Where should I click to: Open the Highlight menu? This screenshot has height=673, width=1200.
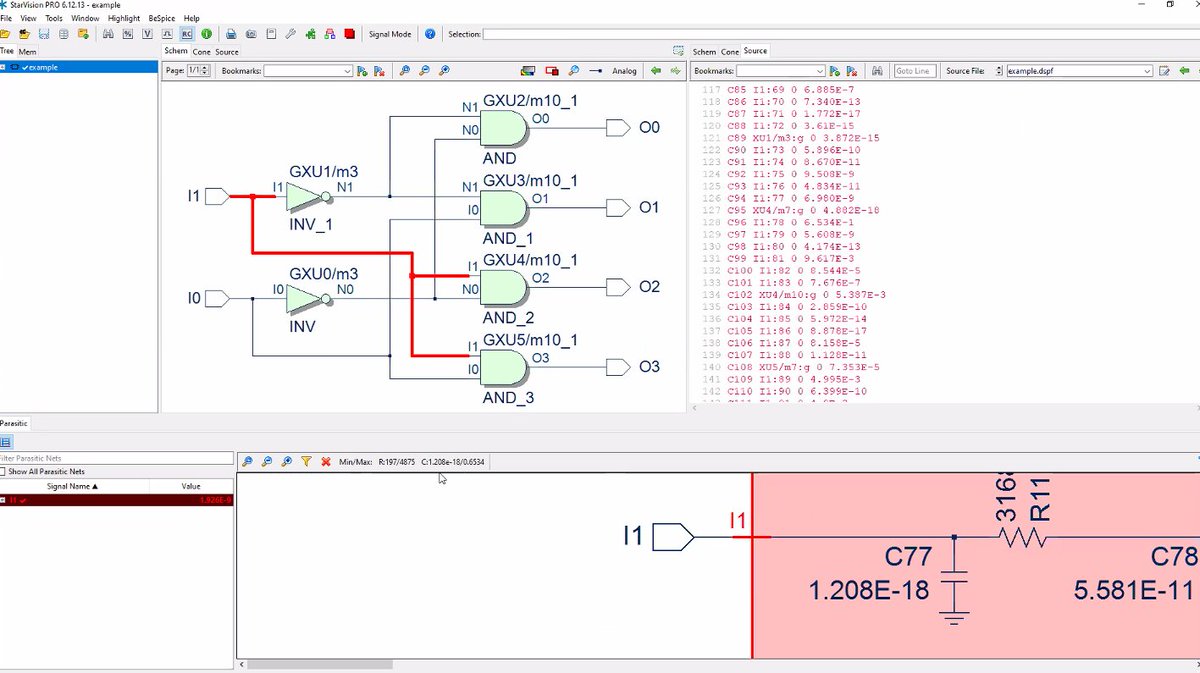[124, 18]
